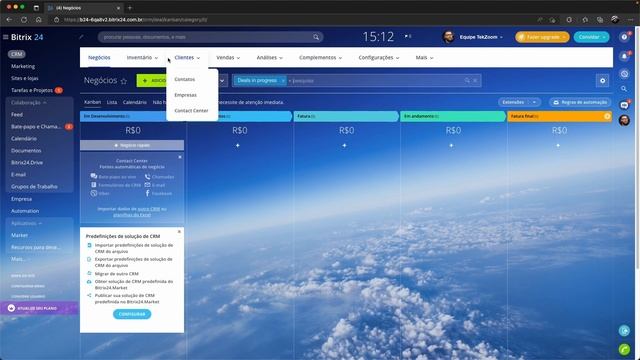Click the Fazer upgrade button
This screenshot has height=360, width=640.
[542, 37]
